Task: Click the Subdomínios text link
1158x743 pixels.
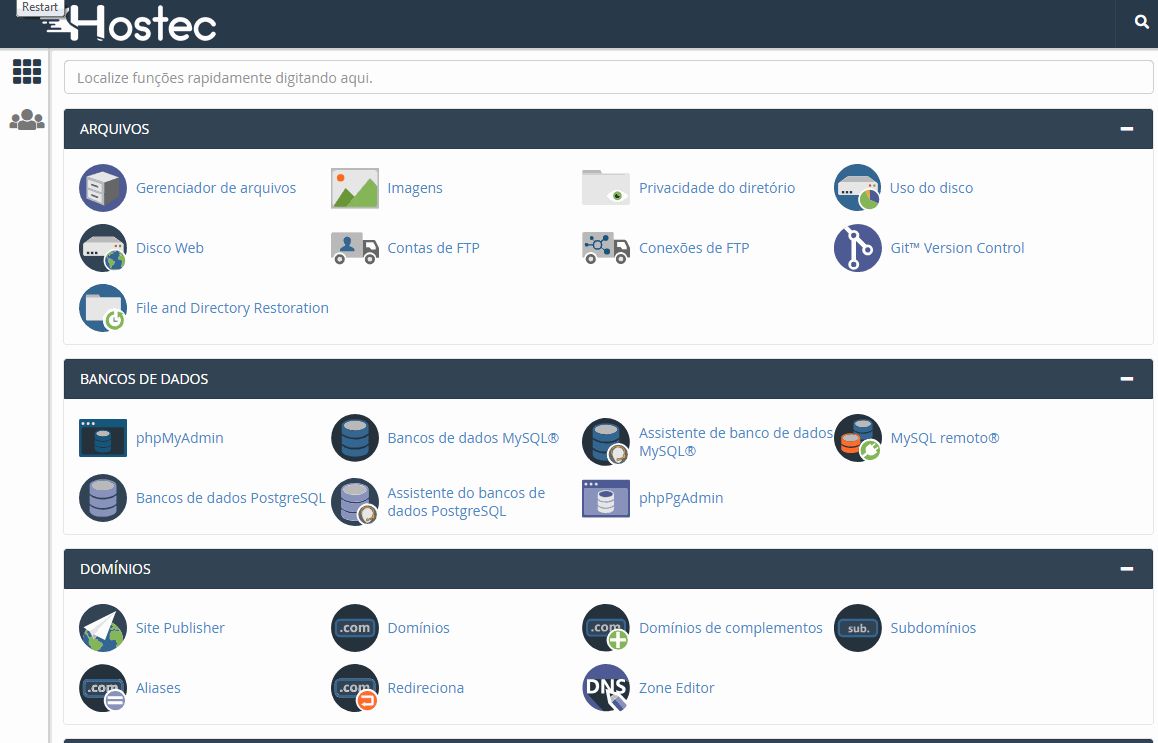Action: coord(933,628)
